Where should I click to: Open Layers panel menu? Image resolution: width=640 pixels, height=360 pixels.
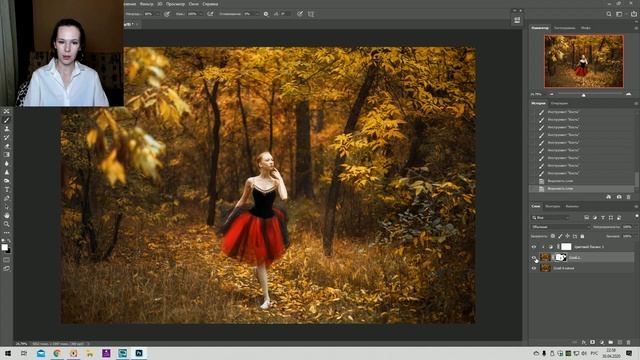pos(636,207)
